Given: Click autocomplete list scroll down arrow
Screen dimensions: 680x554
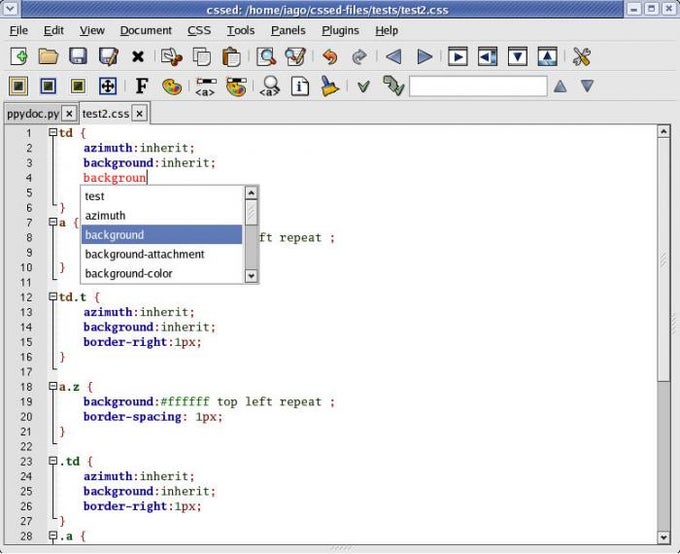Looking at the screenshot, I should pos(252,275).
